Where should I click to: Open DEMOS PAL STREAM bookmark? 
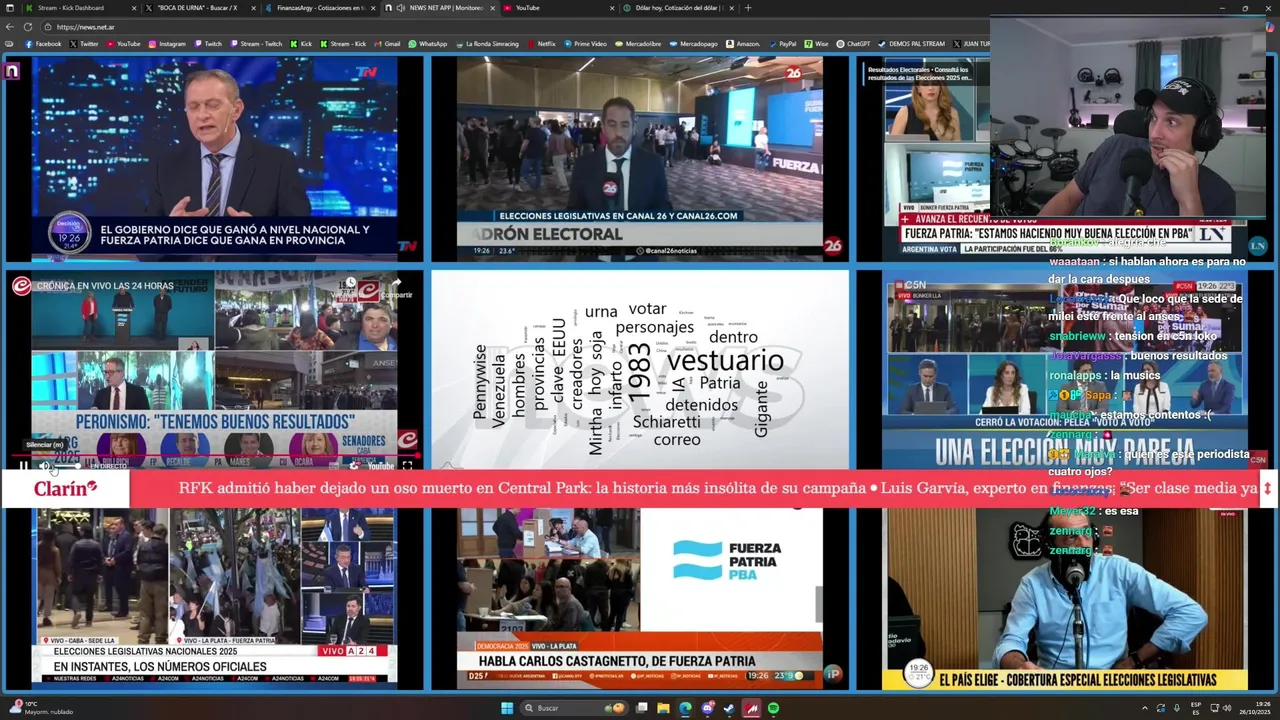tap(911, 44)
